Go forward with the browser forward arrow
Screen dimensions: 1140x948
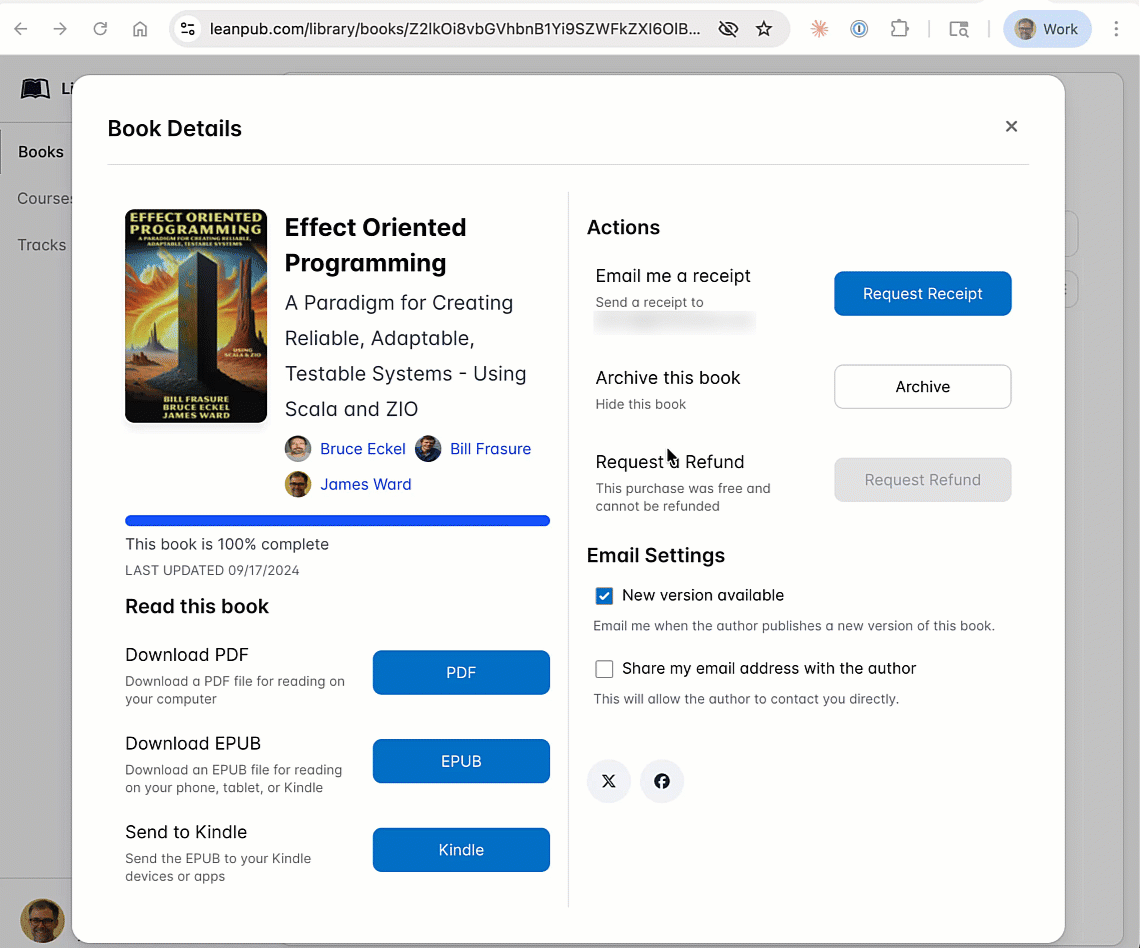[60, 29]
